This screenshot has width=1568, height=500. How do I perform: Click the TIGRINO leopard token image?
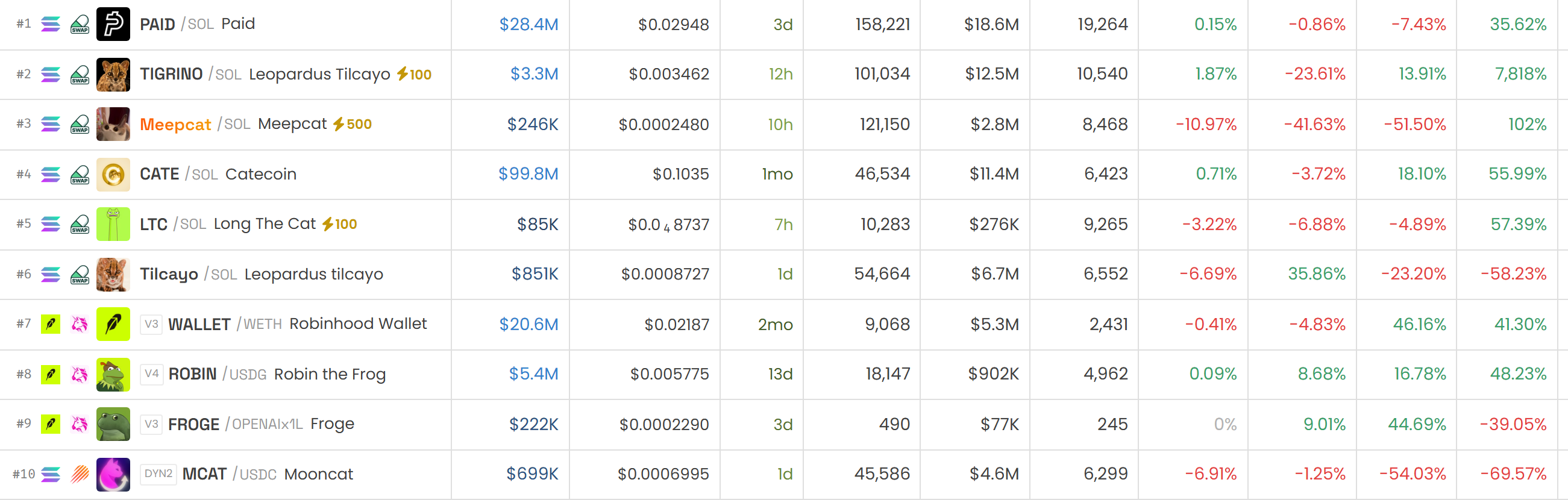(113, 74)
